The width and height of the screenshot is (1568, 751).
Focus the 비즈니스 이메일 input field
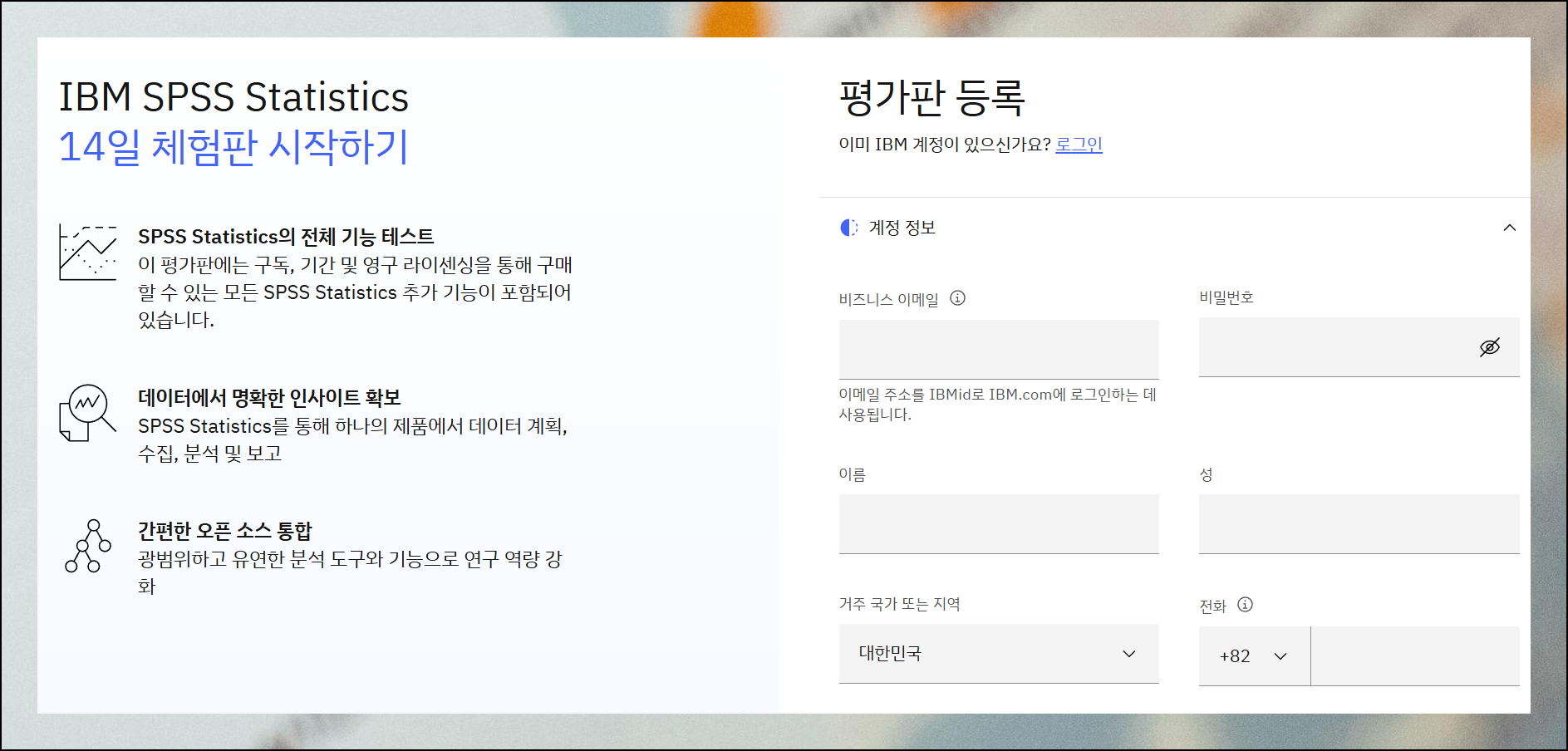point(999,349)
